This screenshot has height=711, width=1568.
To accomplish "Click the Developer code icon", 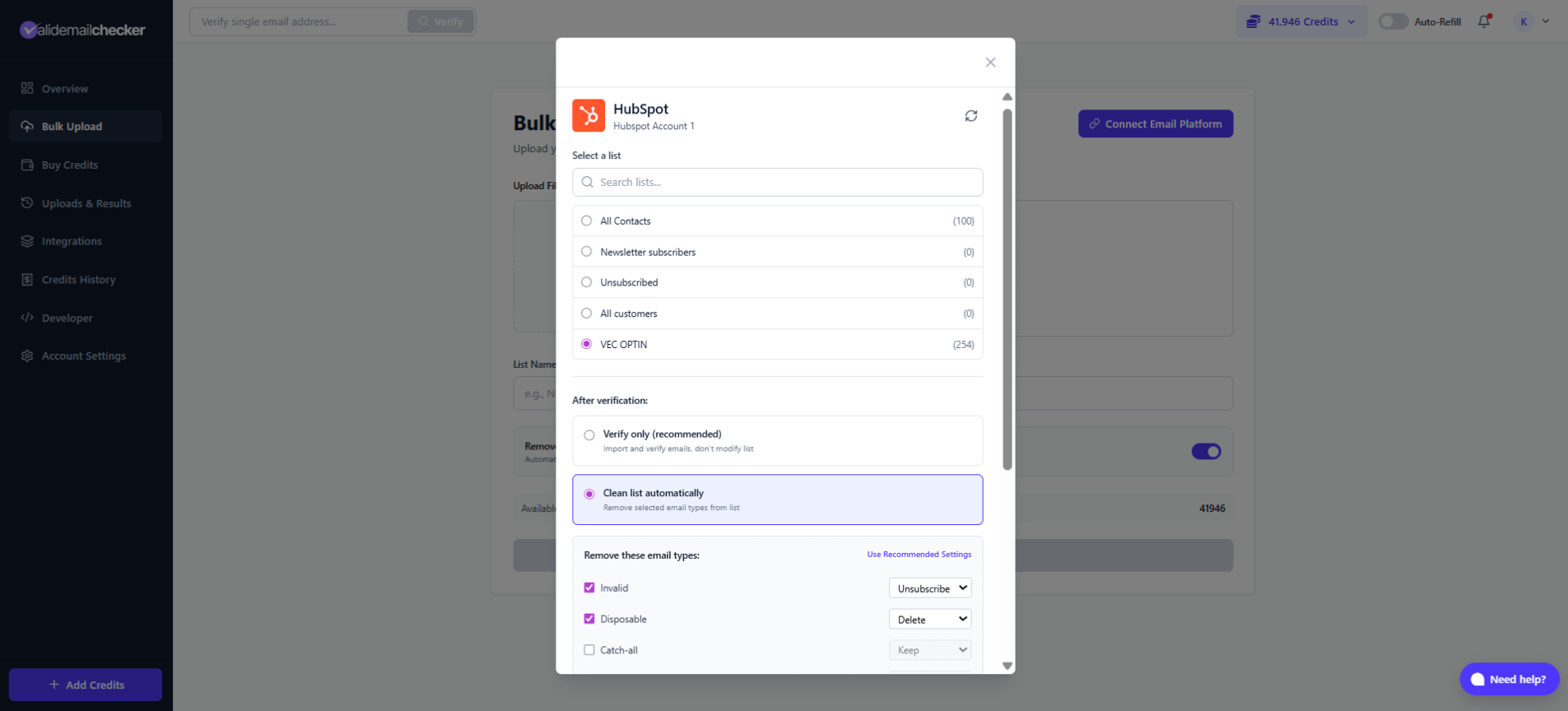I will point(27,318).
